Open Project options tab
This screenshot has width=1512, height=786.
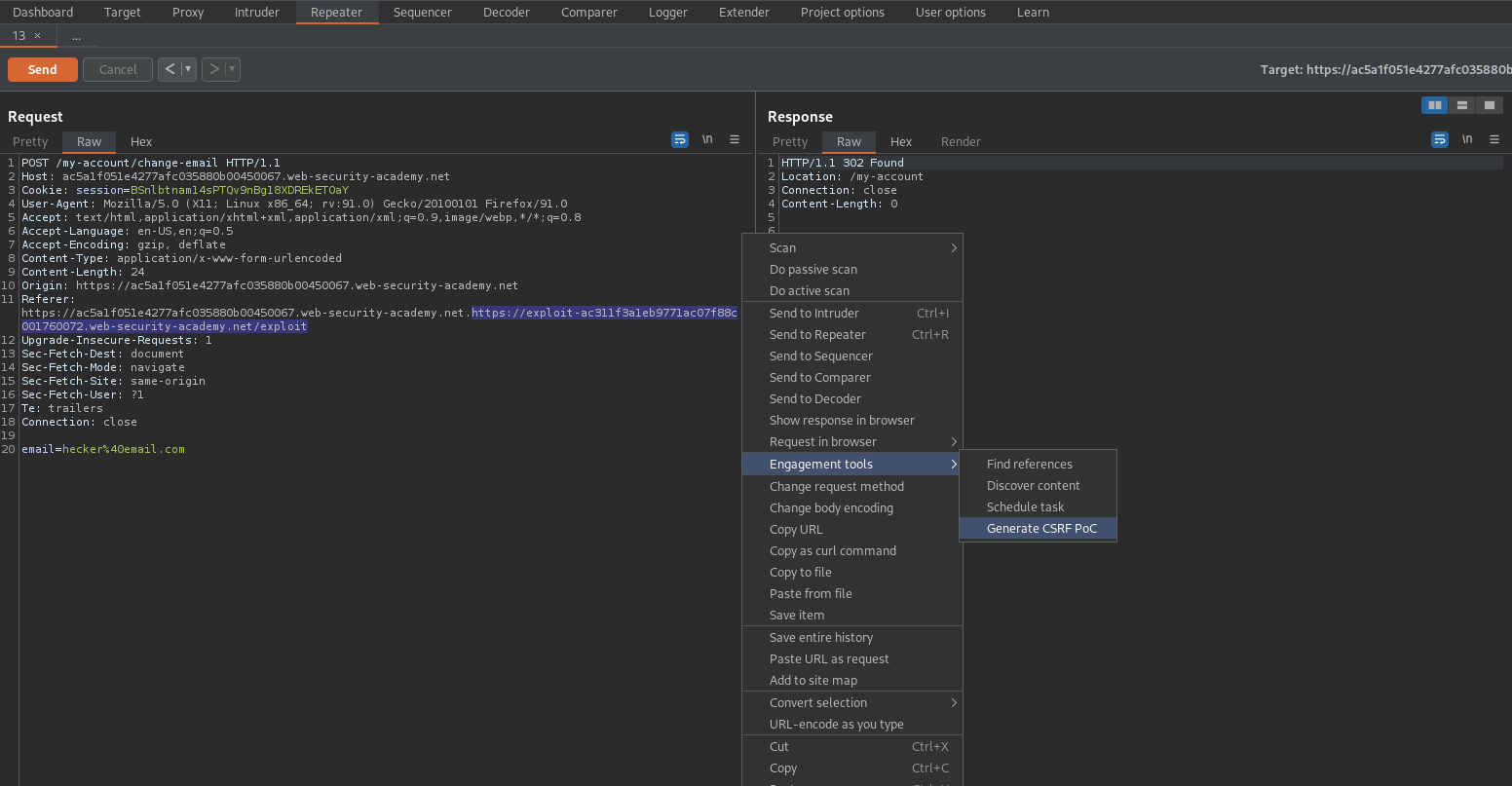[x=843, y=12]
